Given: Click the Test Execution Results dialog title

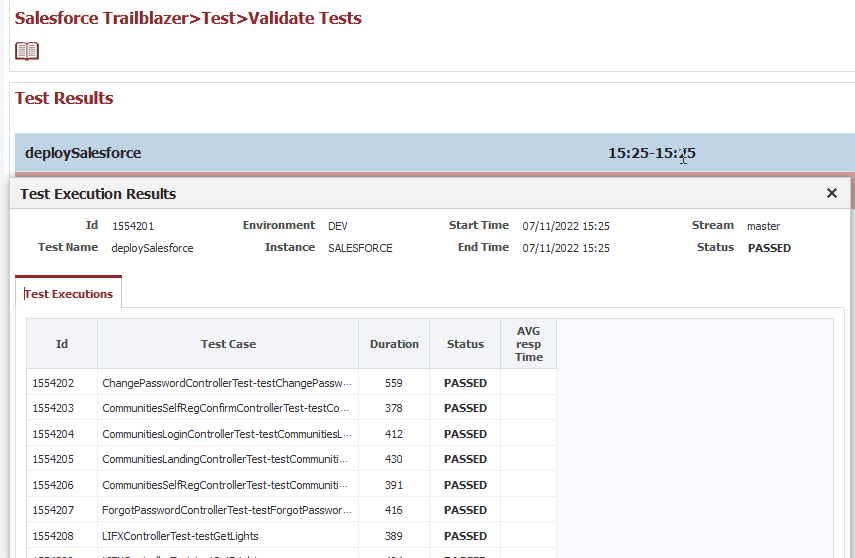Looking at the screenshot, I should tap(98, 194).
